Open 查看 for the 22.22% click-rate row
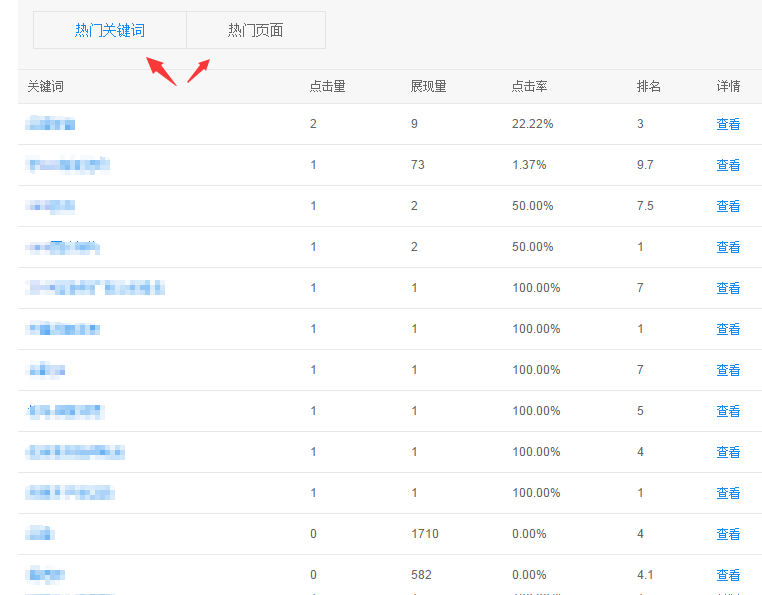The image size is (762, 595). pyautogui.click(x=728, y=124)
